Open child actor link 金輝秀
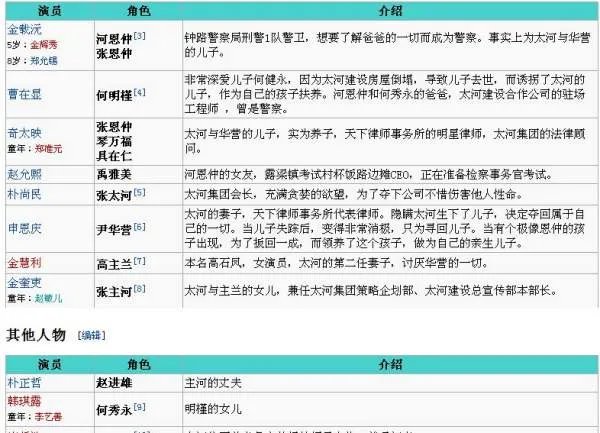This screenshot has height=433, width=600. (44, 45)
